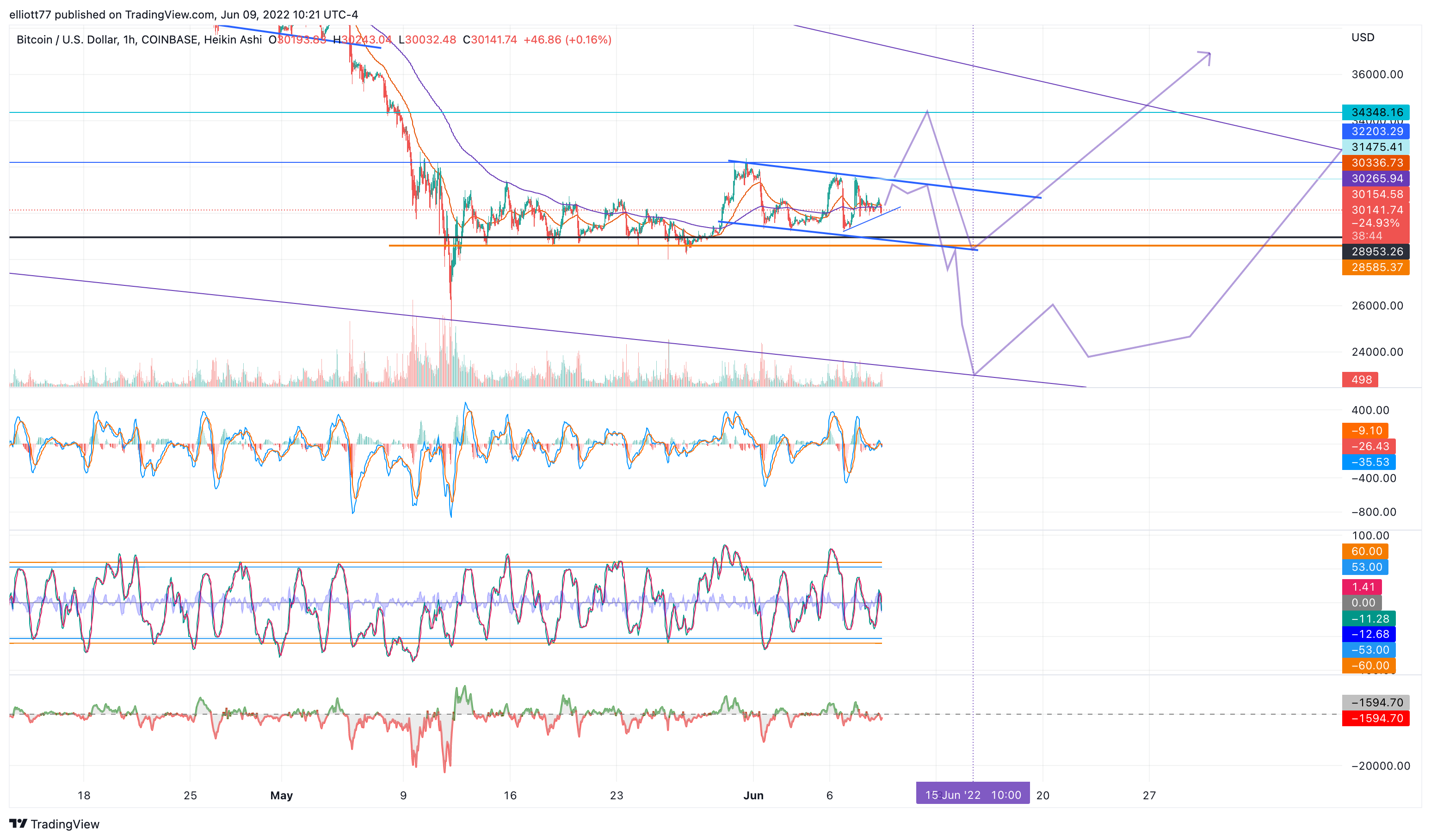This screenshot has width=1431, height=840.
Task: Click the -35.53 blue indicator label
Action: coord(1369,462)
